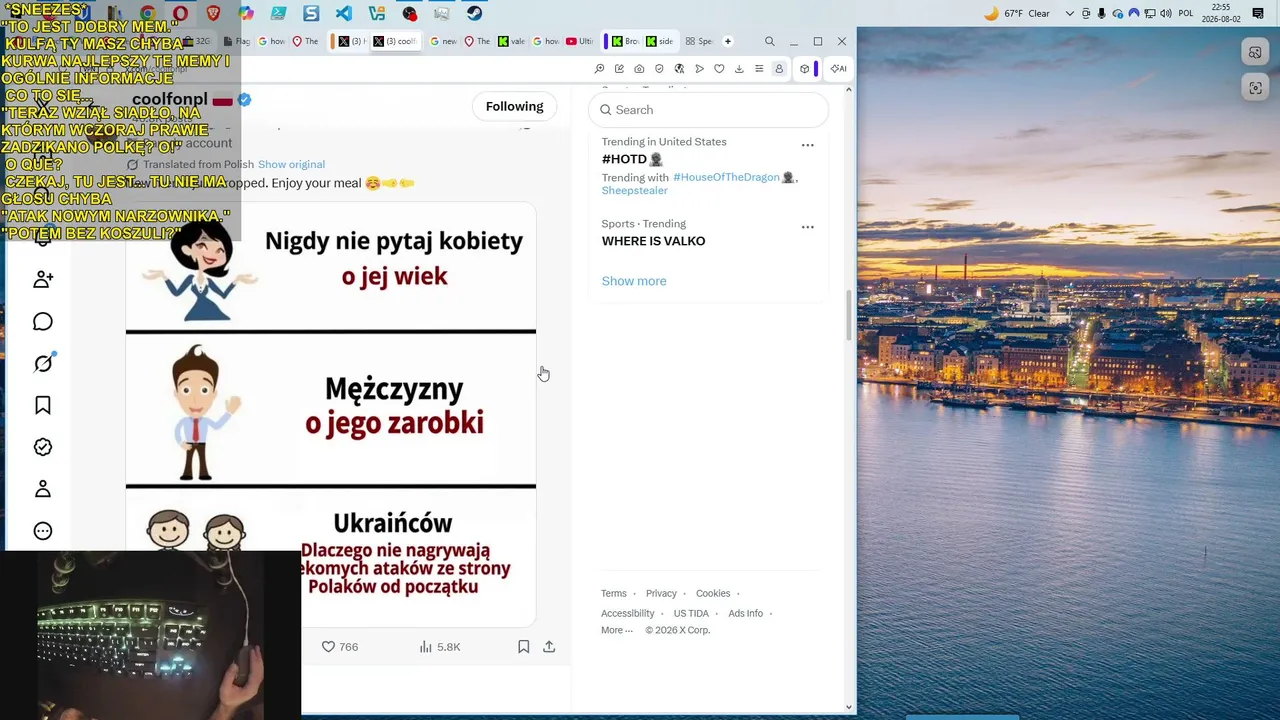Open the #HOTD trending topic
The height and width of the screenshot is (720, 1280).
(632, 159)
